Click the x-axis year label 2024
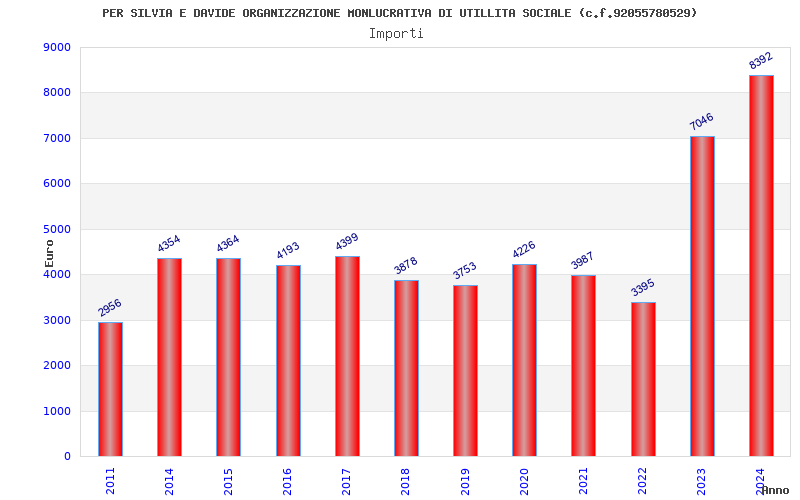 click(760, 481)
